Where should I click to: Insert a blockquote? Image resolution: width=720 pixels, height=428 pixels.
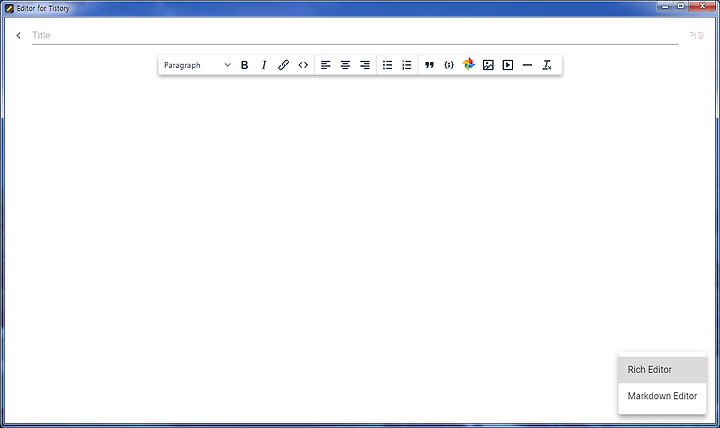(x=429, y=65)
